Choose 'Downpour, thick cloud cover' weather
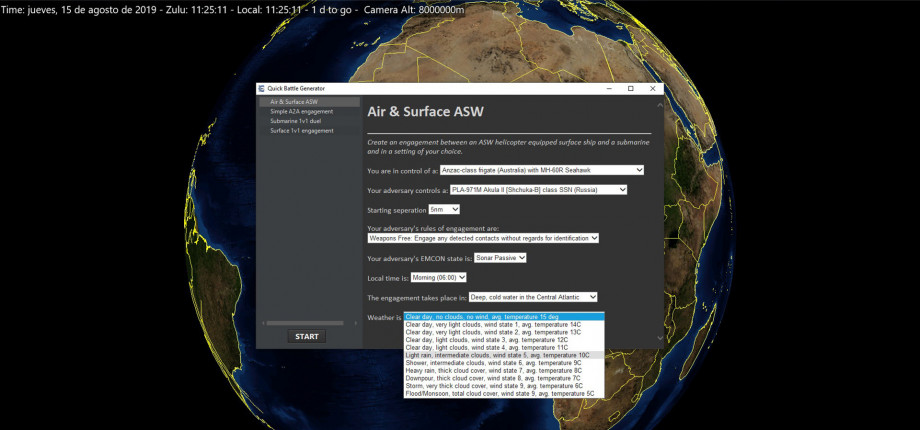 click(503, 378)
